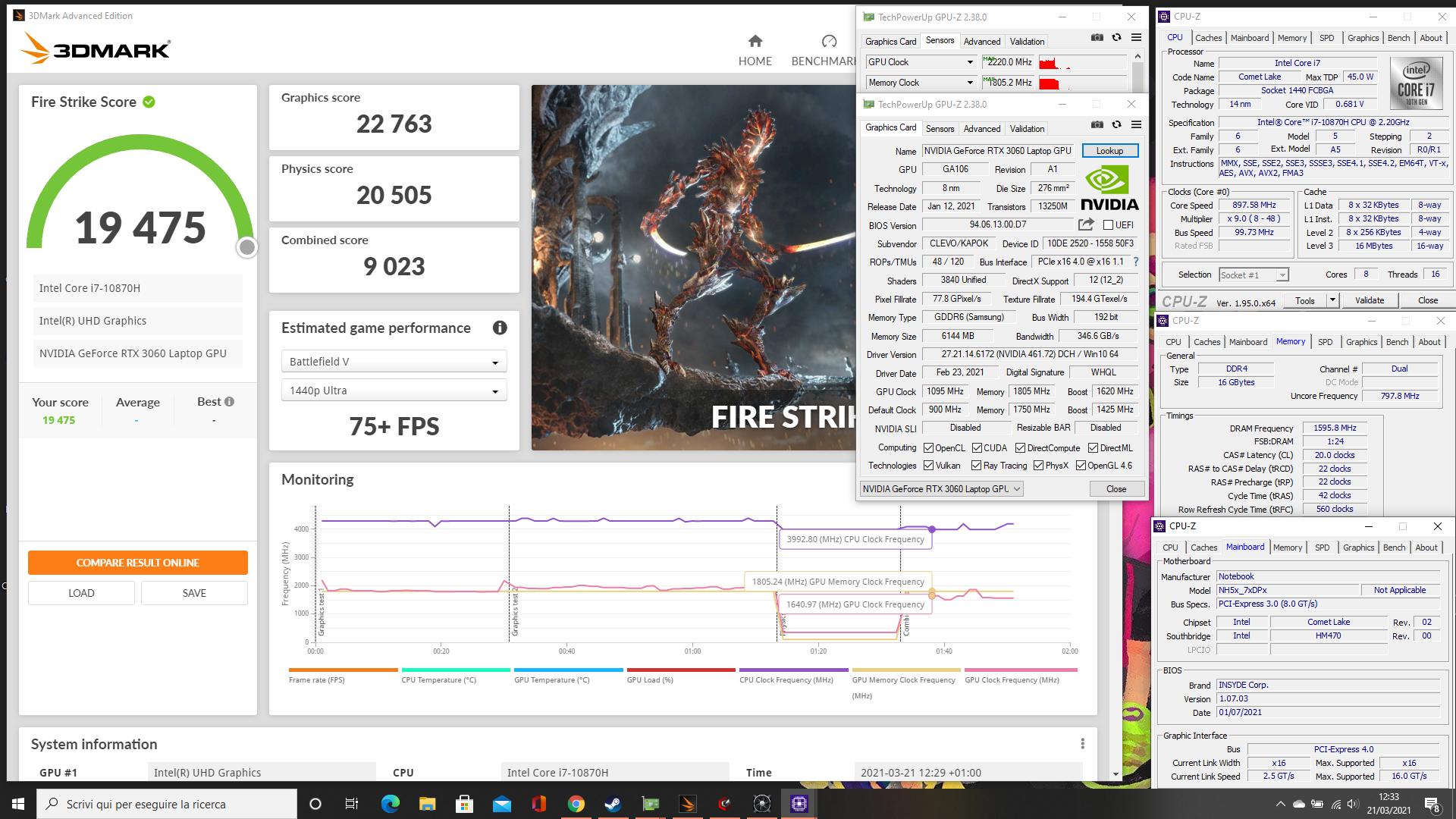This screenshot has height=819, width=1456.
Task: Toggle the OpenCL checkbox
Action: [x=928, y=448]
